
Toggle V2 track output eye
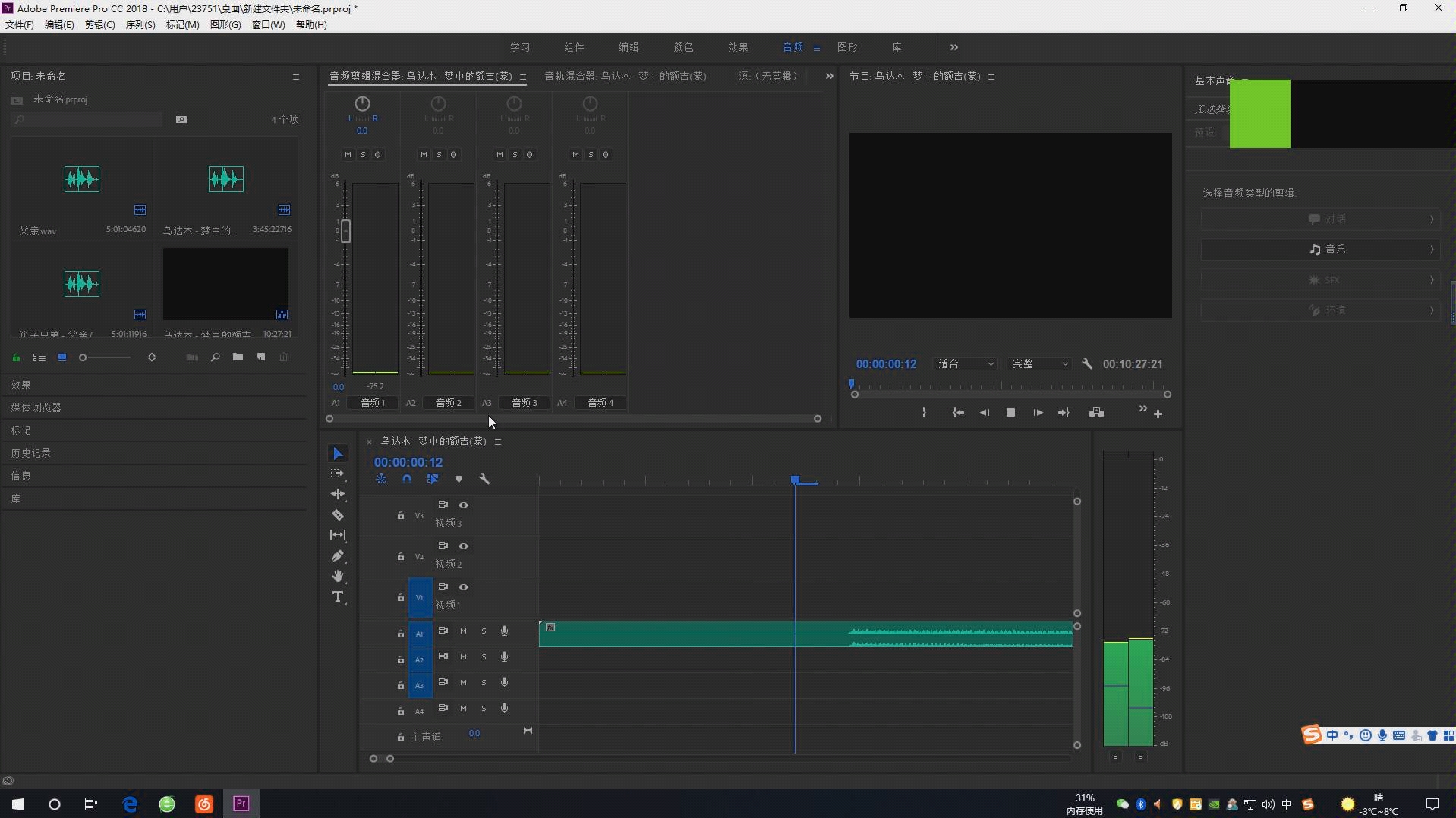click(x=463, y=546)
